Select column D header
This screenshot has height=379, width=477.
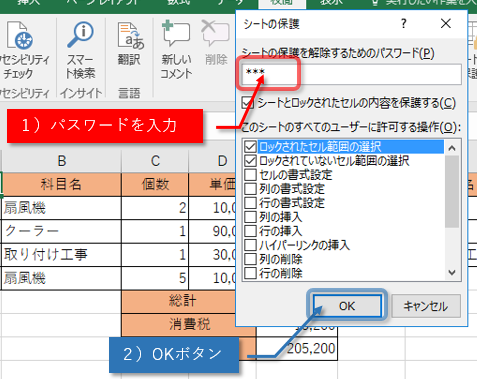tap(212, 161)
